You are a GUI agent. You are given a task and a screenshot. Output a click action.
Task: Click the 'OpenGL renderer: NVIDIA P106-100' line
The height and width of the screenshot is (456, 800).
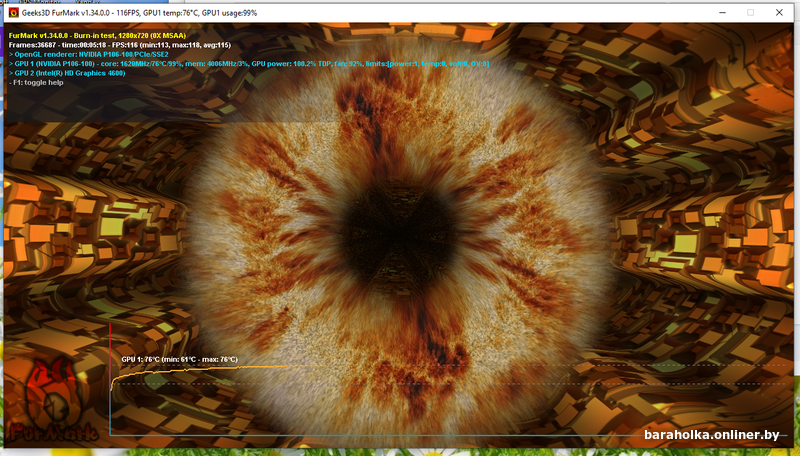click(89, 54)
